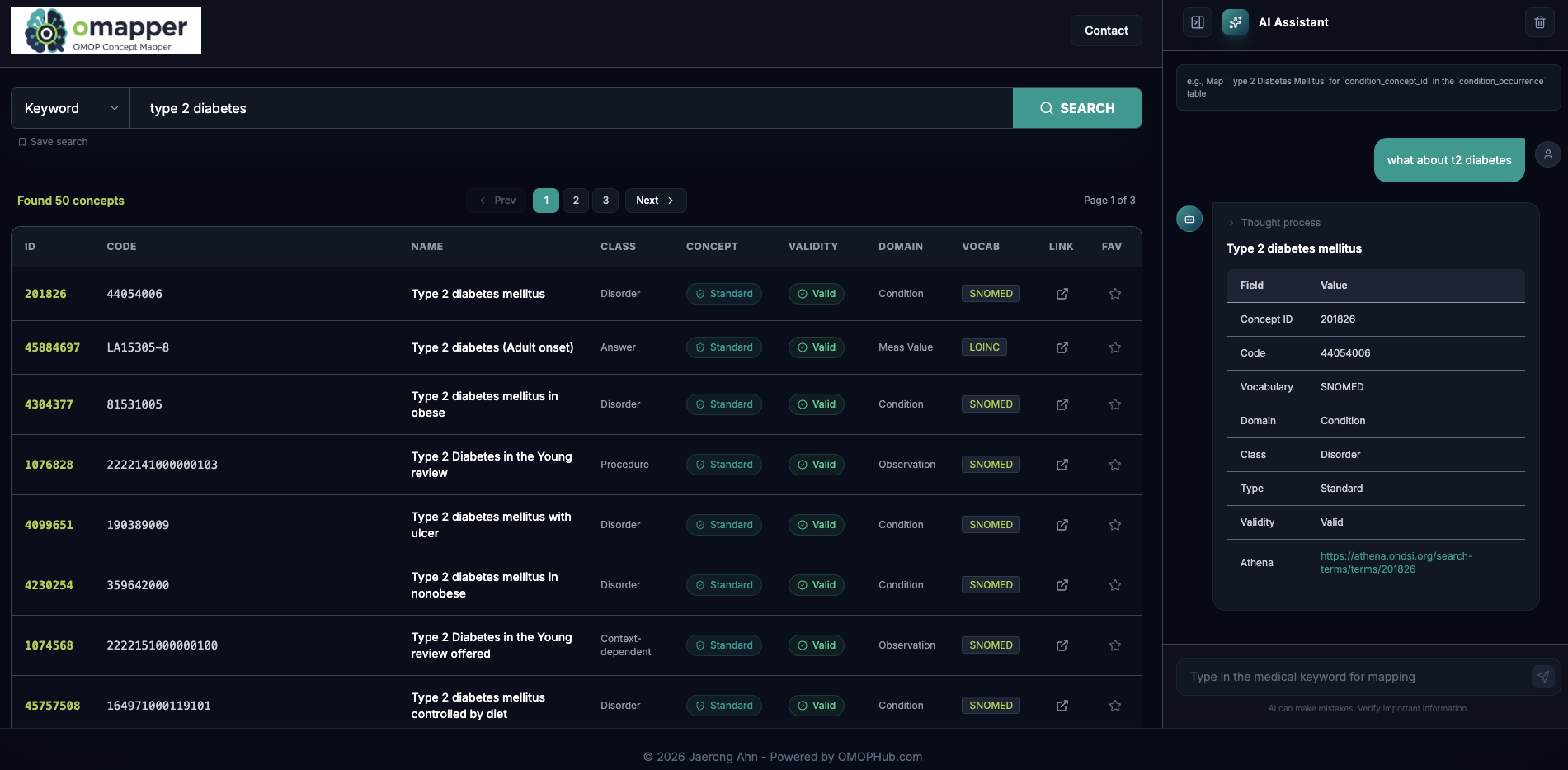
Task: Open external link for Type 2 diabetes mellitus row
Action: click(1062, 294)
